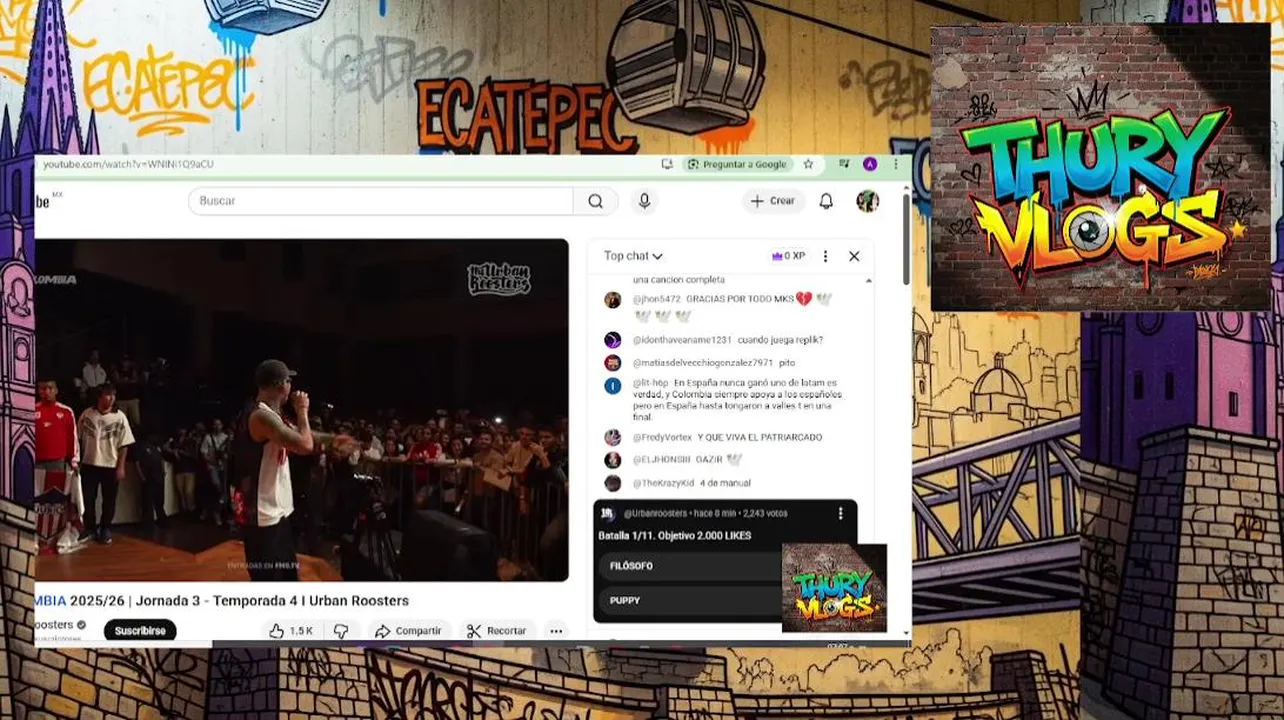Click the verified badge next to channel name
This screenshot has width=1284, height=720.
click(82, 625)
